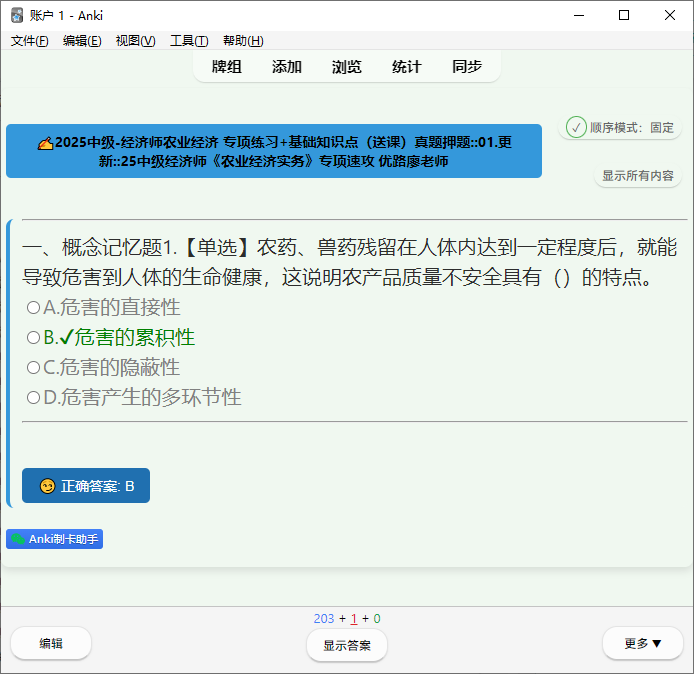Click the Anki app icon in title bar
The width and height of the screenshot is (694, 674).
coord(17,15)
